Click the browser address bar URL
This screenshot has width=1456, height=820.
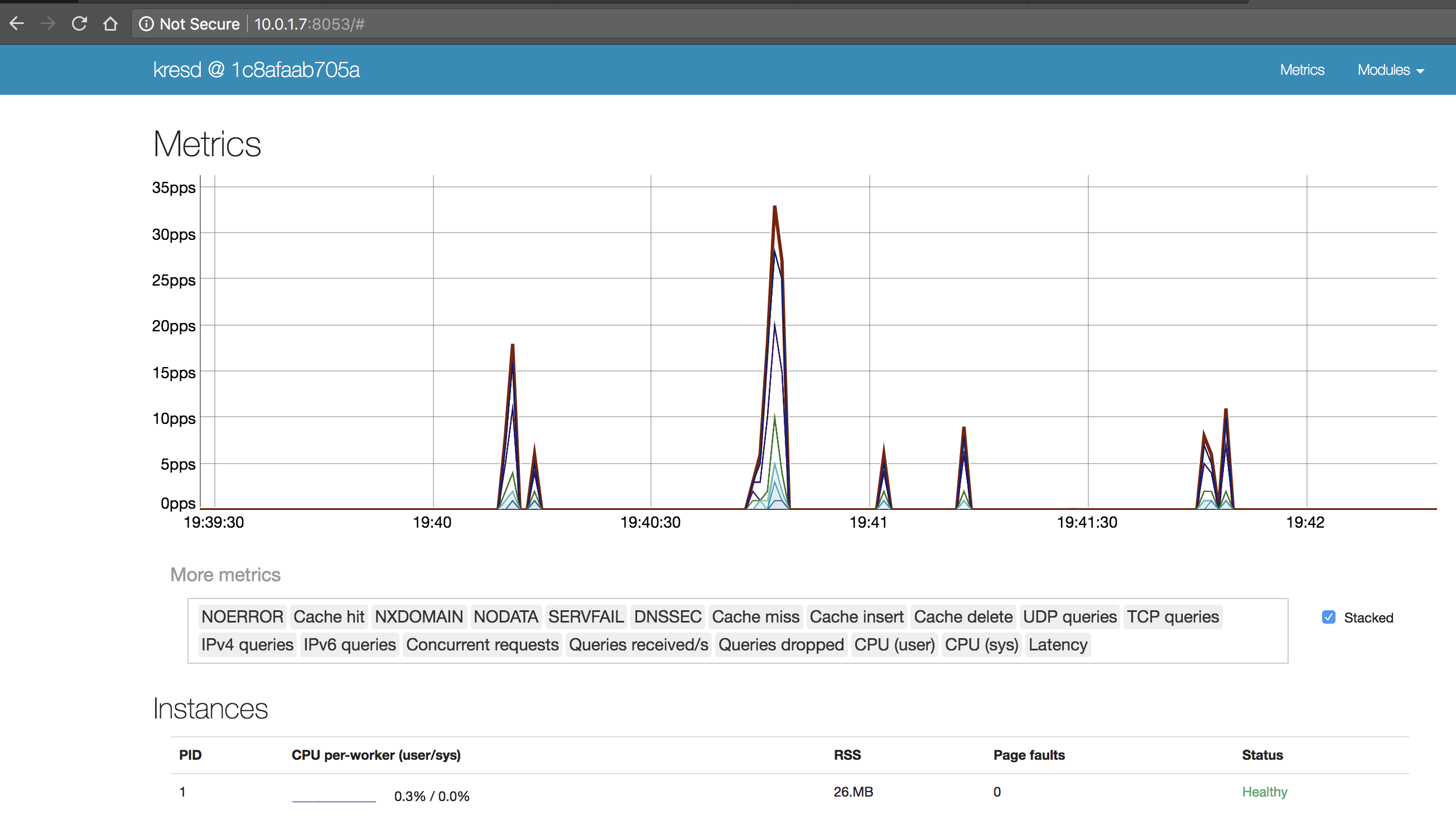coord(309,24)
